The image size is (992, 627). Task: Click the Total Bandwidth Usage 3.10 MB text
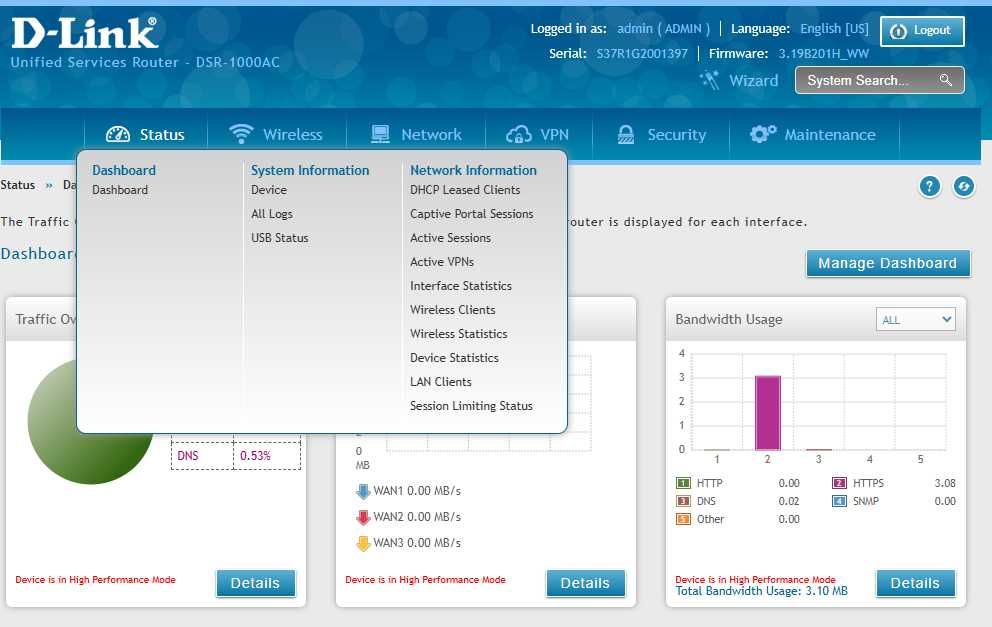coord(761,591)
